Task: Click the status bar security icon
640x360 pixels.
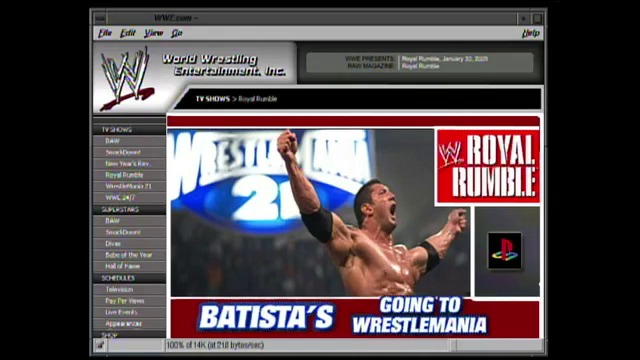Action: tap(100, 345)
